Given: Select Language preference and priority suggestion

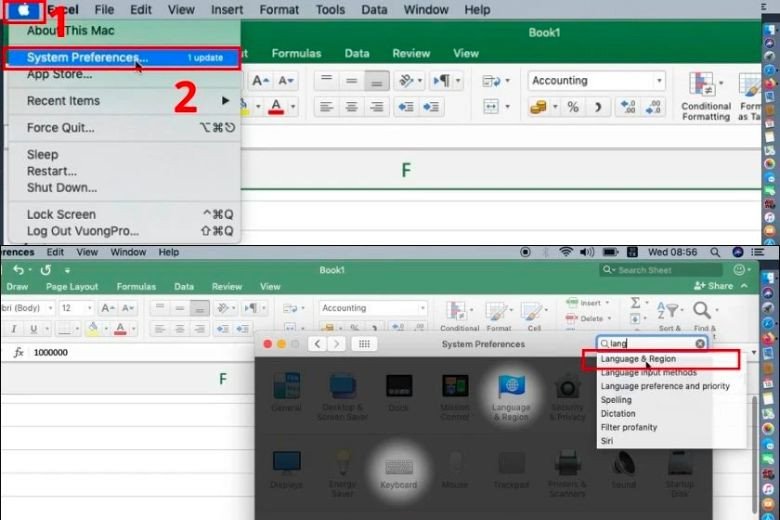Looking at the screenshot, I should tap(665, 386).
